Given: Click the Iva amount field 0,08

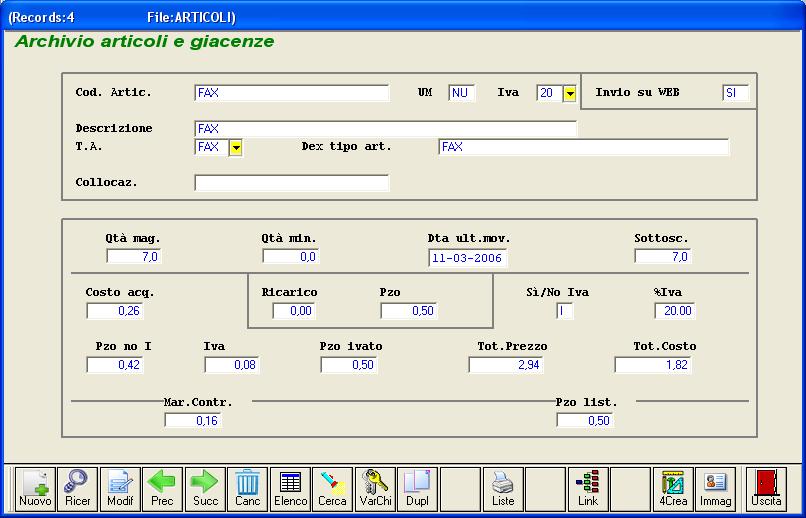Looking at the screenshot, I should click(232, 365).
